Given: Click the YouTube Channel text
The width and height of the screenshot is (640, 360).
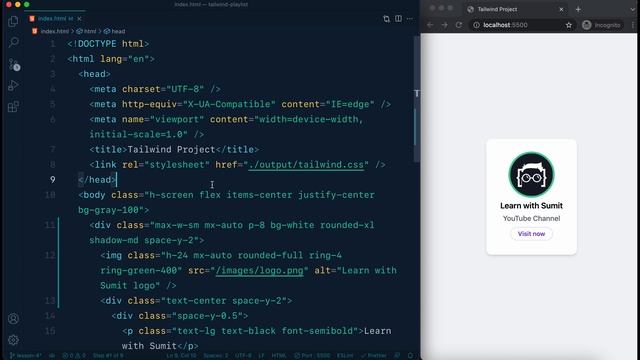Looking at the screenshot, I should (x=531, y=218).
